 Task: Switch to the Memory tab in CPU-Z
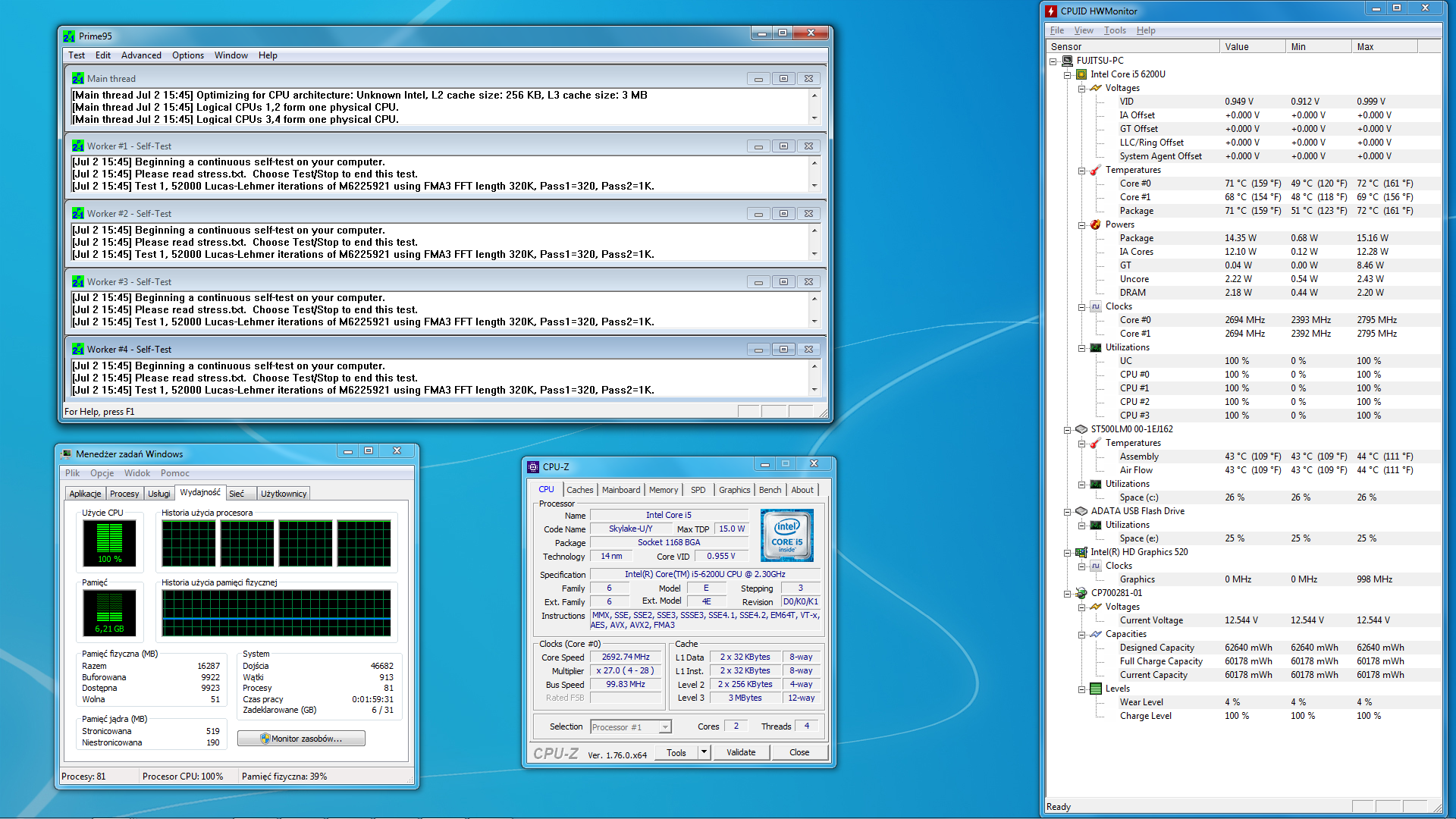(x=664, y=490)
